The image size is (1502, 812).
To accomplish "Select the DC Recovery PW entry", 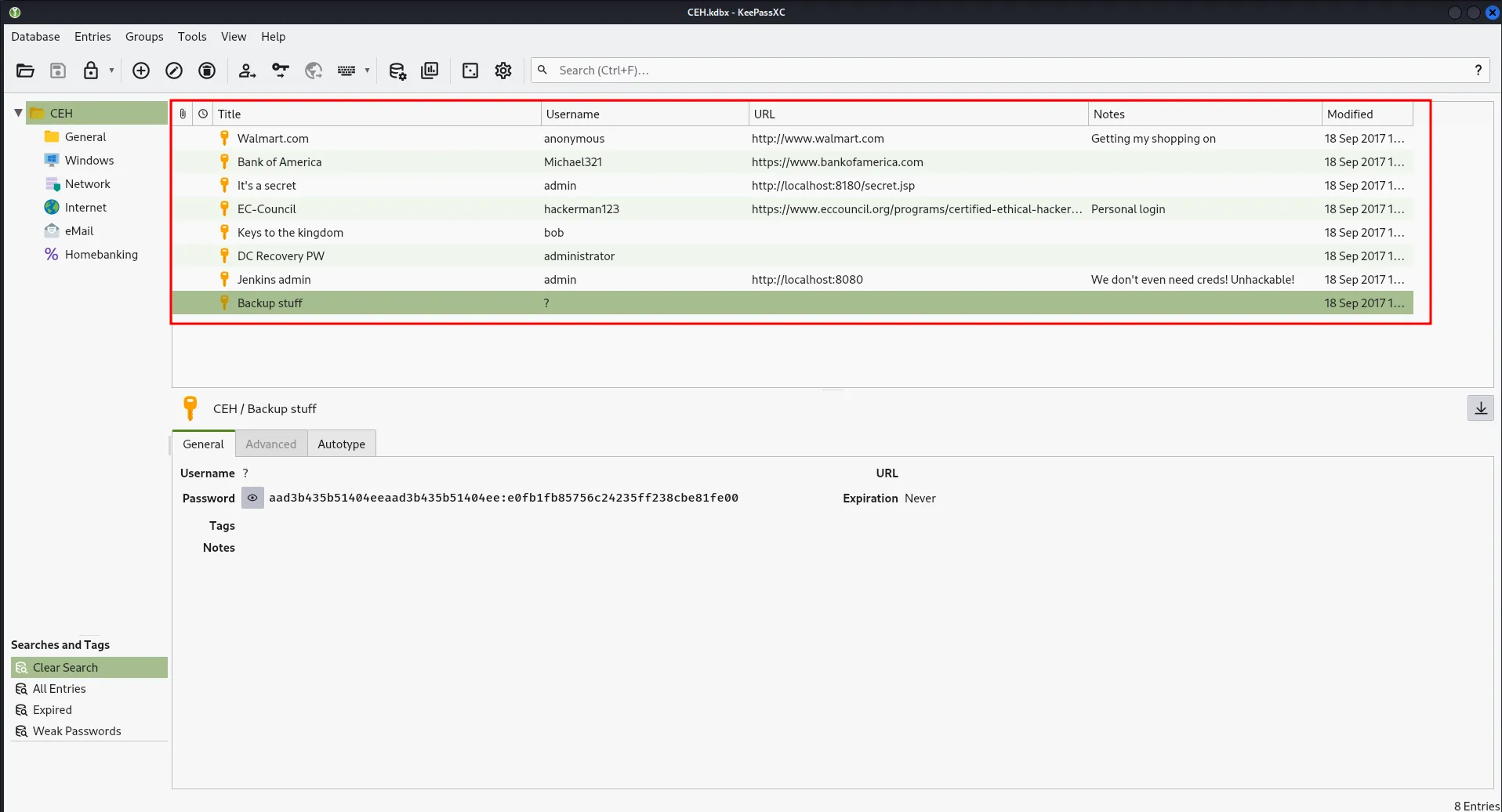I will 793,256.
